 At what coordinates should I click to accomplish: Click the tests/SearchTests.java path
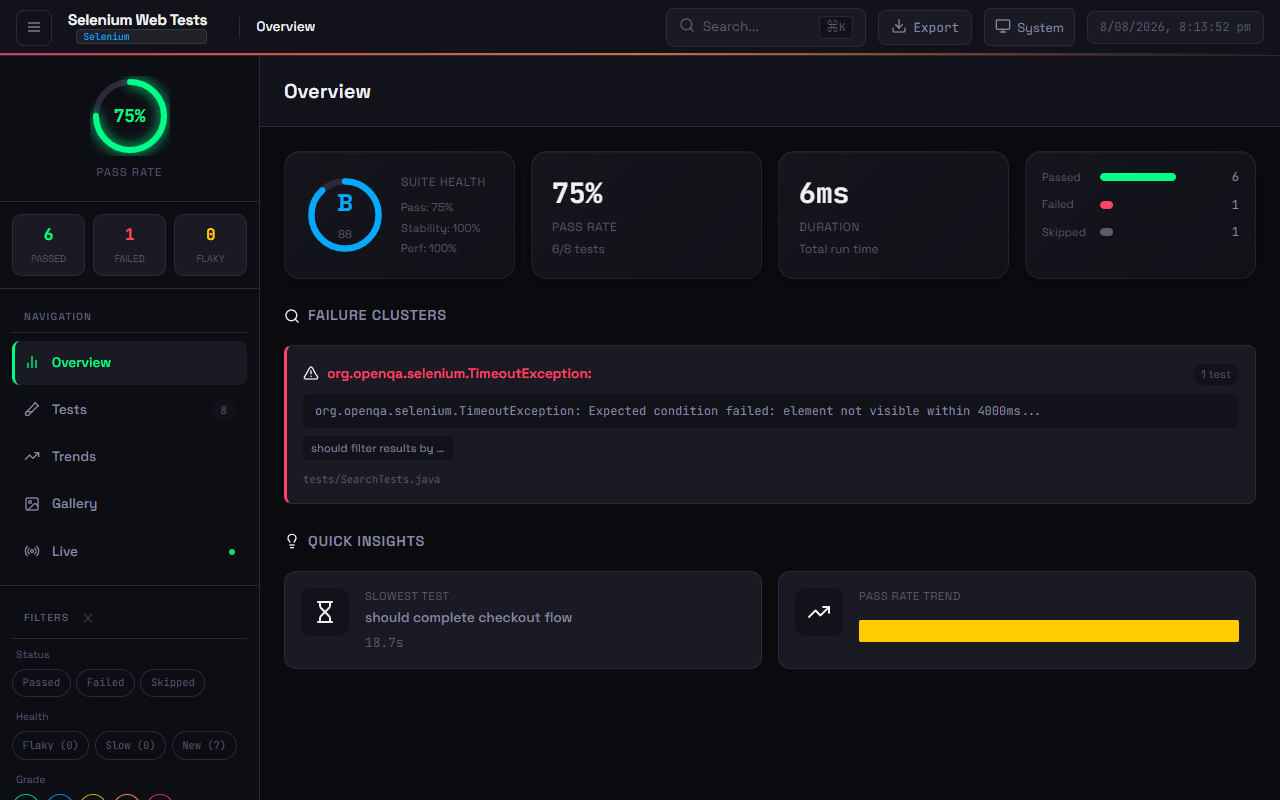pos(372,480)
